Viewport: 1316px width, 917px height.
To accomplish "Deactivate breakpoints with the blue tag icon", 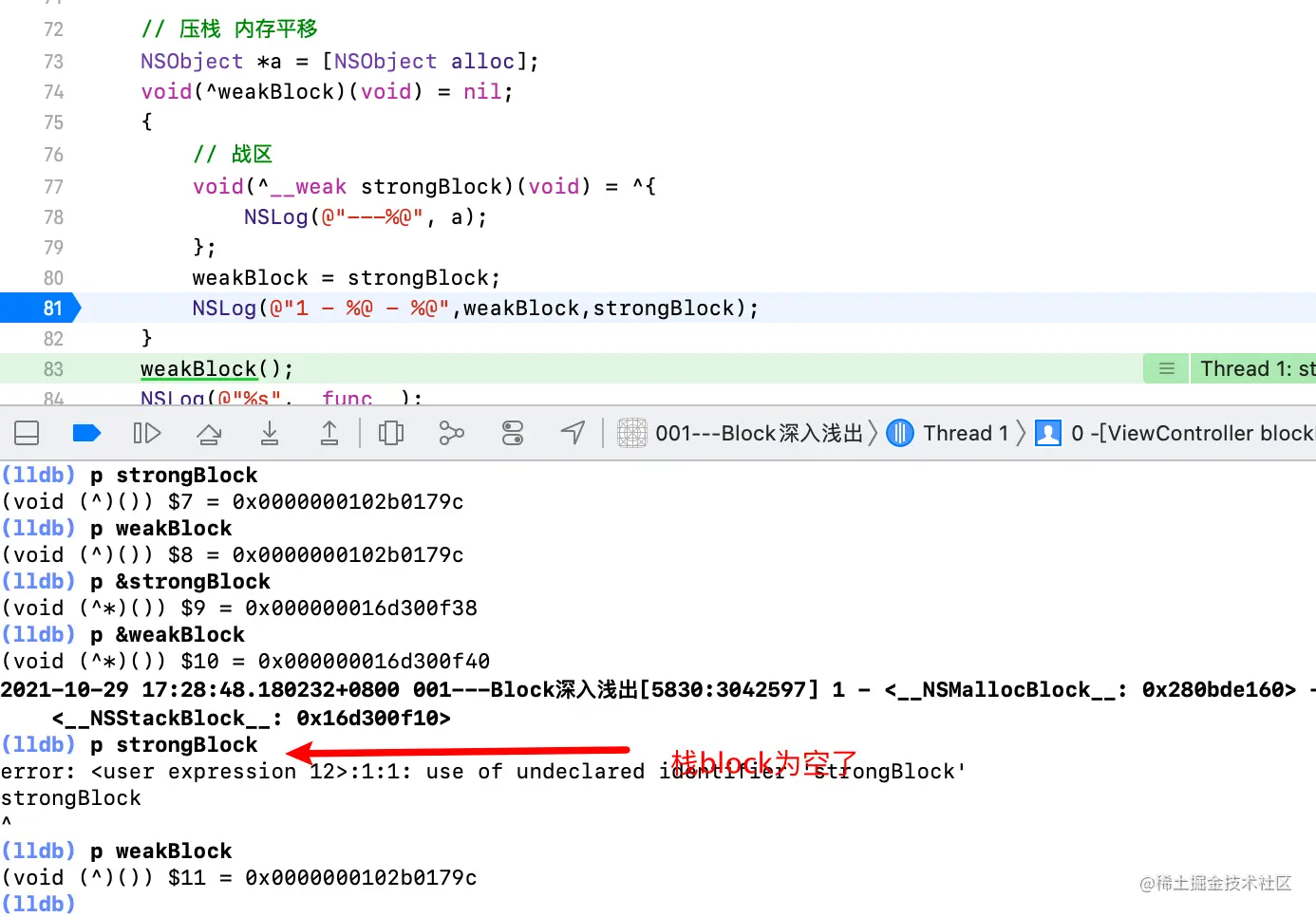I will click(x=86, y=434).
